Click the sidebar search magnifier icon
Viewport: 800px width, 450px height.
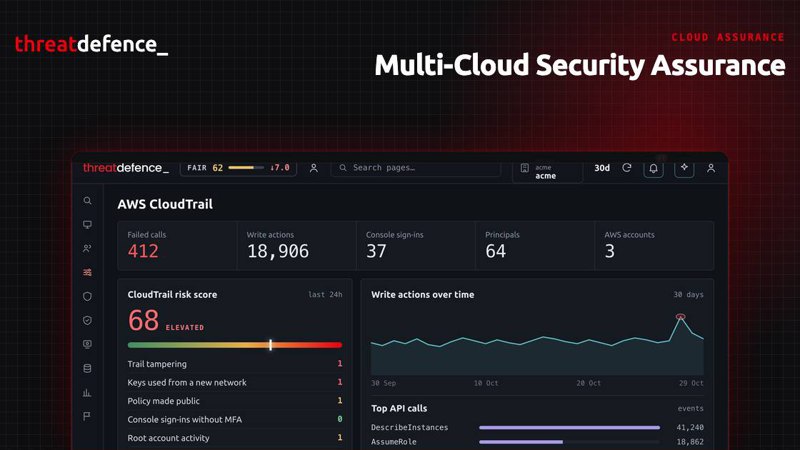point(87,201)
